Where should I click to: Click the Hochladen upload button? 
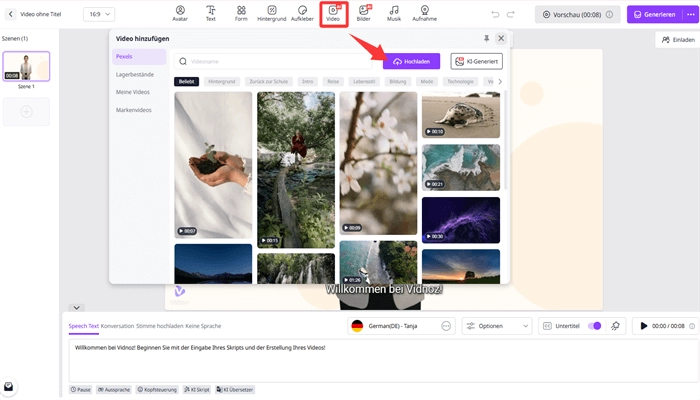pos(411,62)
